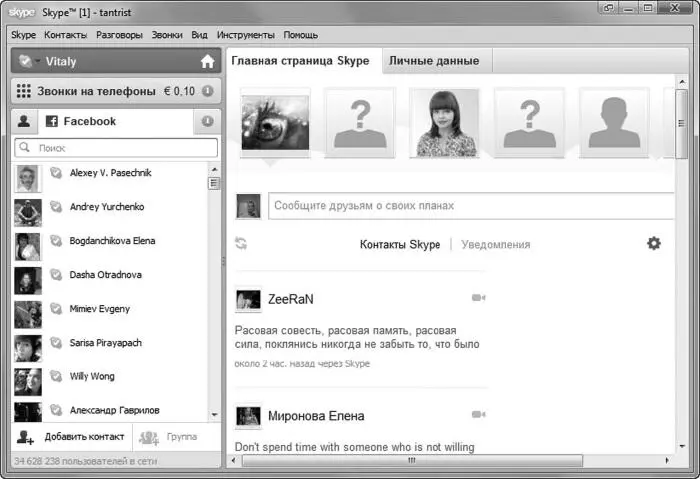This screenshot has width=700, height=479.
Task: Click status icon next to Willy Wong
Action: [56, 376]
